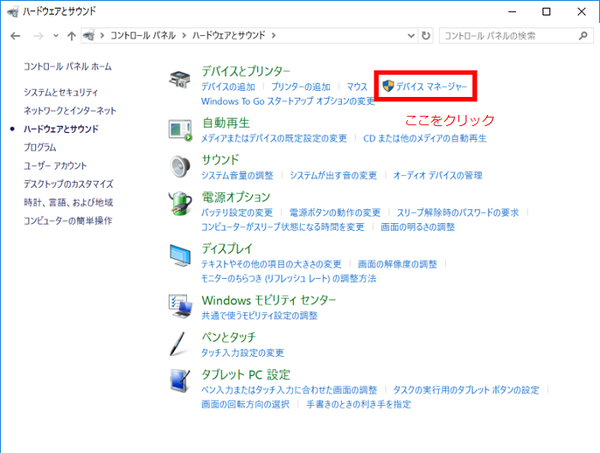The width and height of the screenshot is (600, 453).
Task: Click the title bar window icon
Action: coord(13,11)
